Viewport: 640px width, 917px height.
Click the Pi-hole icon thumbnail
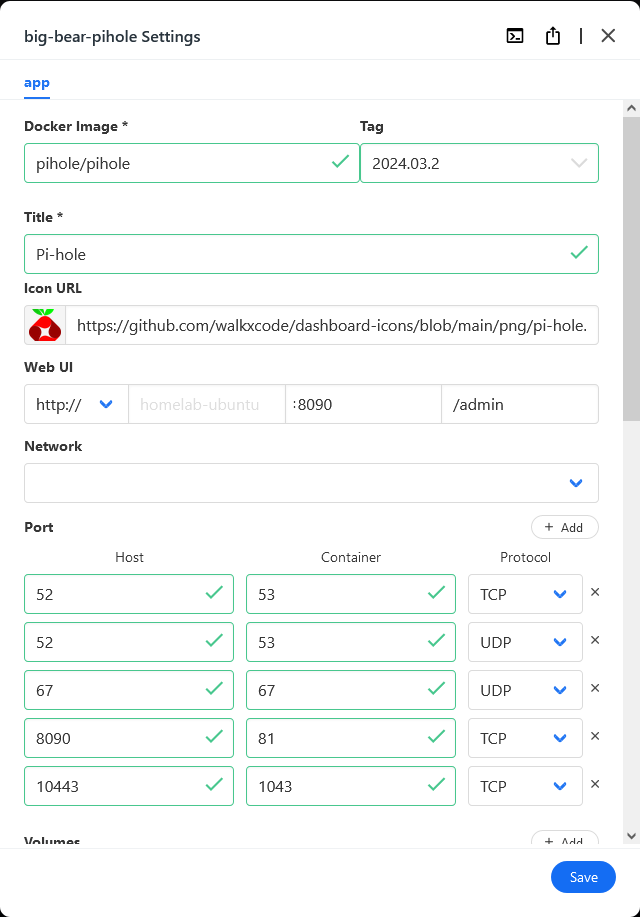[45, 325]
